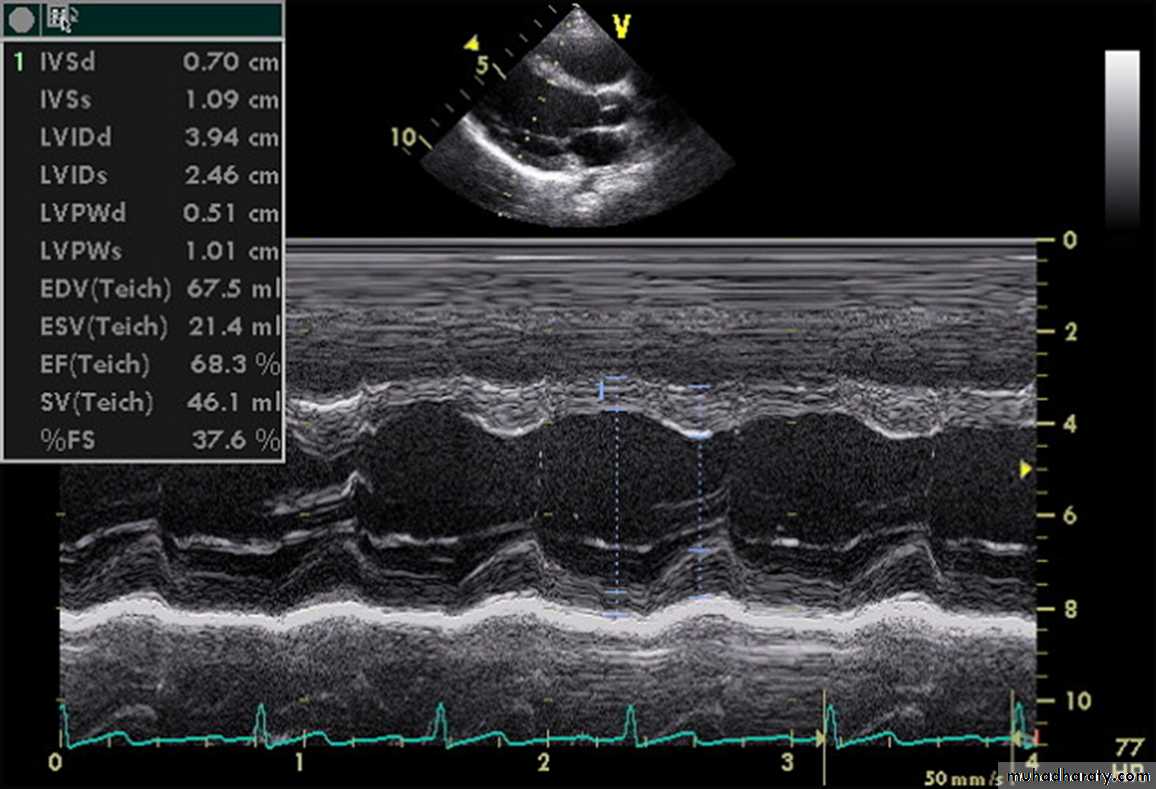Click the yellow V probe orientation marker

pyautogui.click(x=622, y=25)
